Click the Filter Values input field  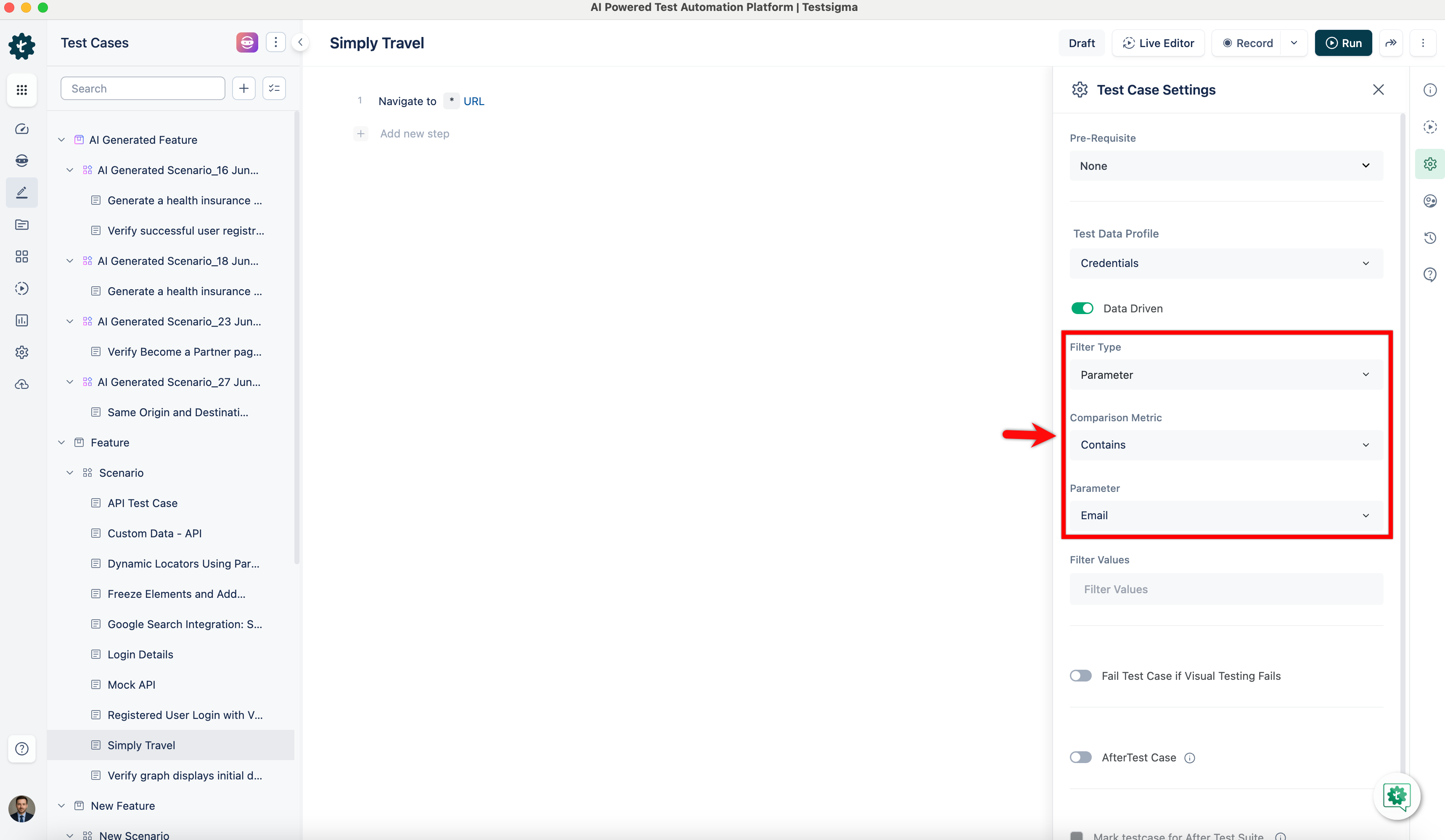(x=1225, y=589)
